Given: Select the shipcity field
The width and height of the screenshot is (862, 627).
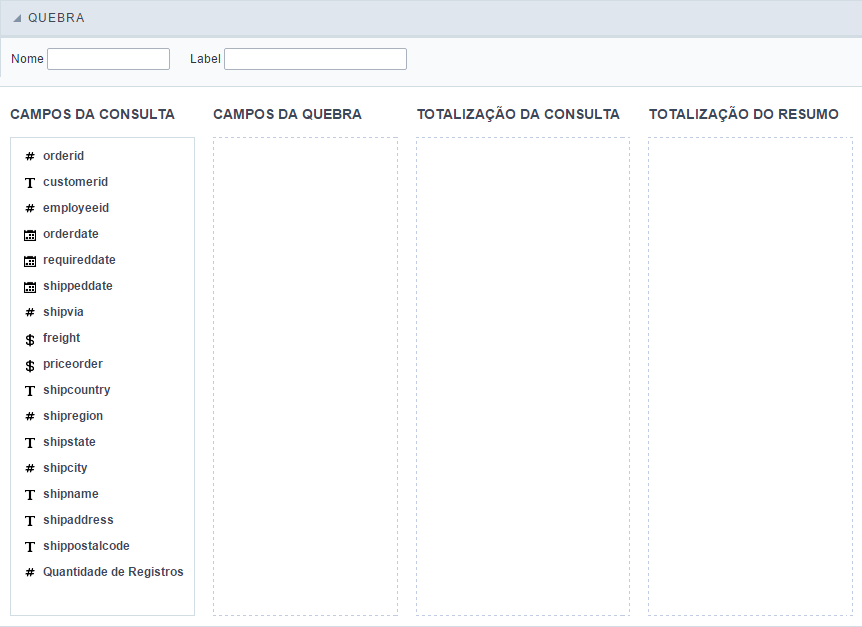Looking at the screenshot, I should 65,468.
